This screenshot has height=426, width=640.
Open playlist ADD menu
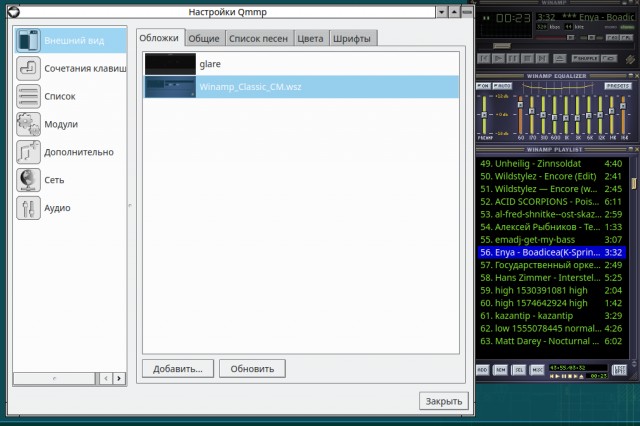pos(483,370)
